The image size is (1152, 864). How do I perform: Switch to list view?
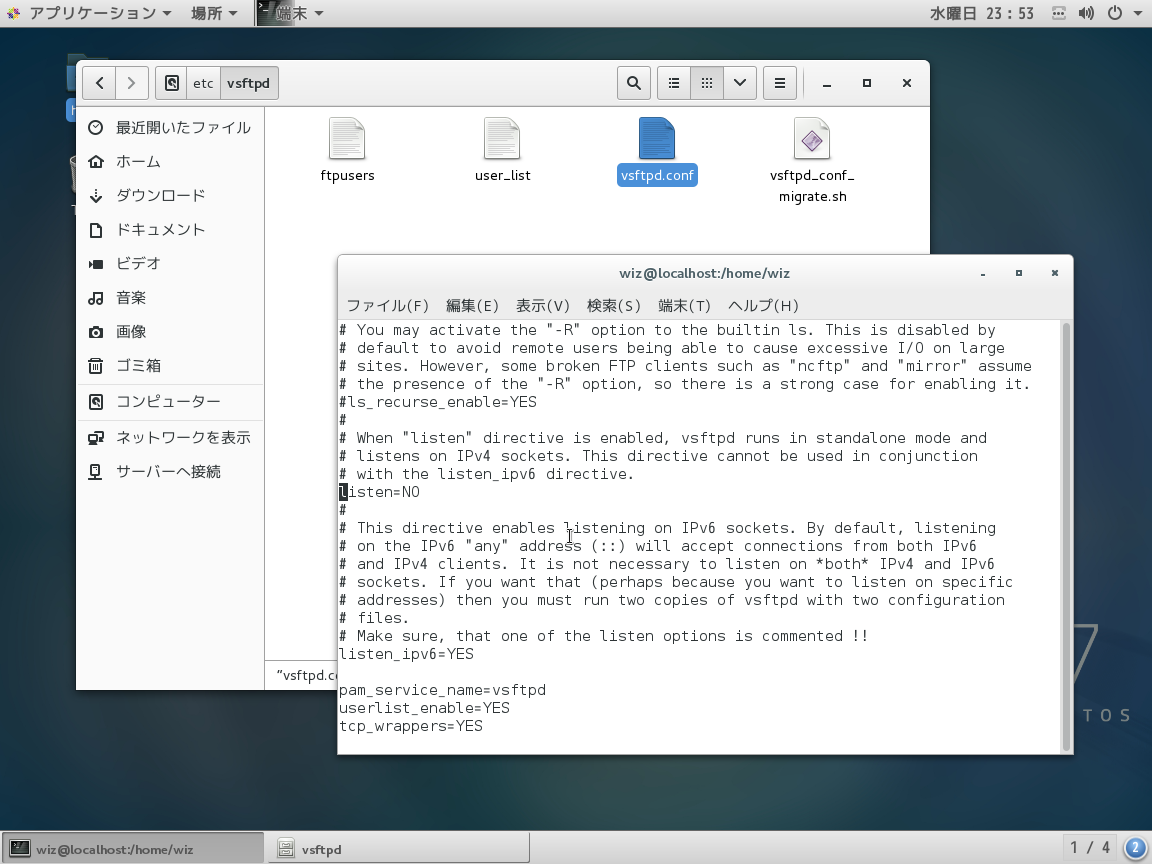tap(674, 83)
